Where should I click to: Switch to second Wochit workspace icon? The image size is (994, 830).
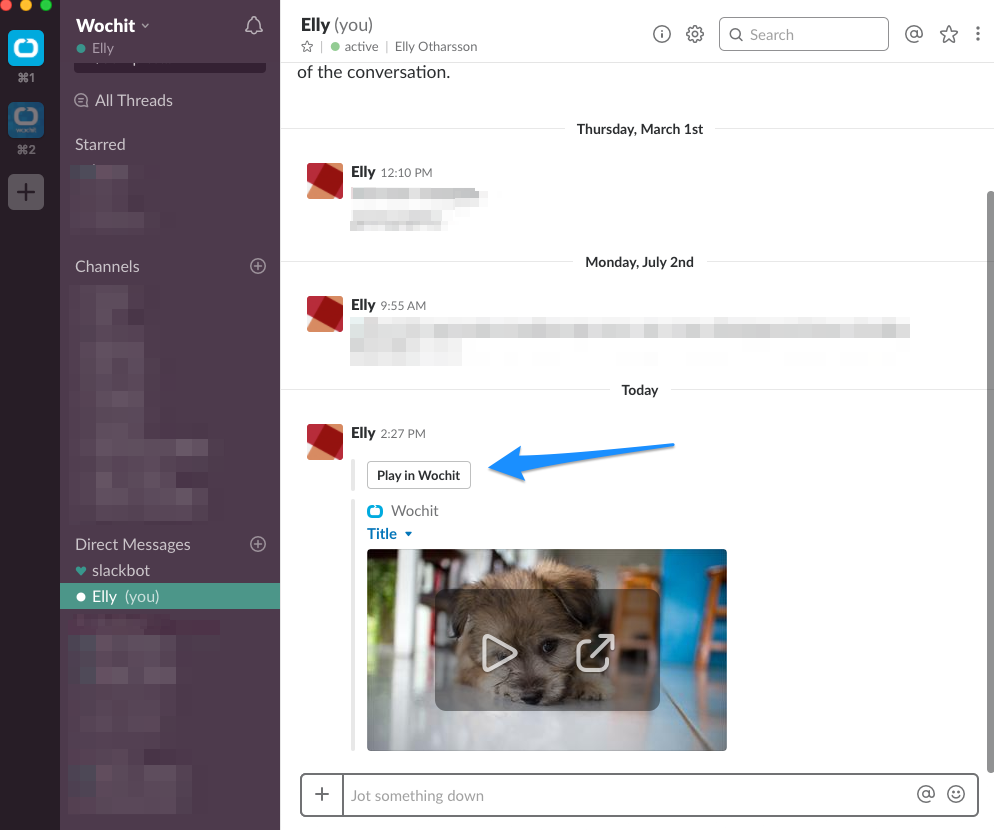26,119
